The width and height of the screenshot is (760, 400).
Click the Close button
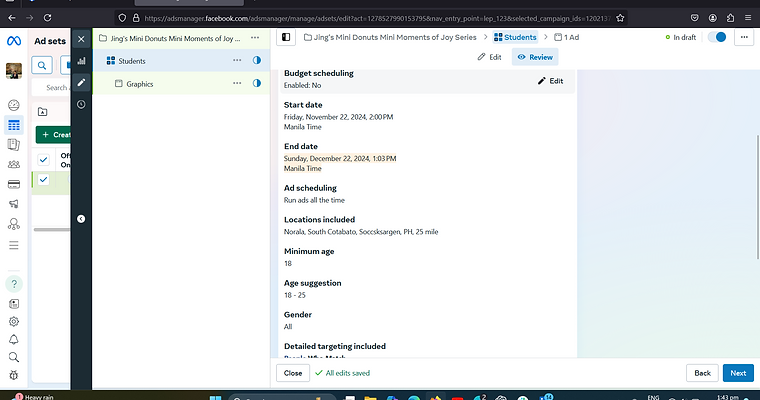click(x=293, y=373)
